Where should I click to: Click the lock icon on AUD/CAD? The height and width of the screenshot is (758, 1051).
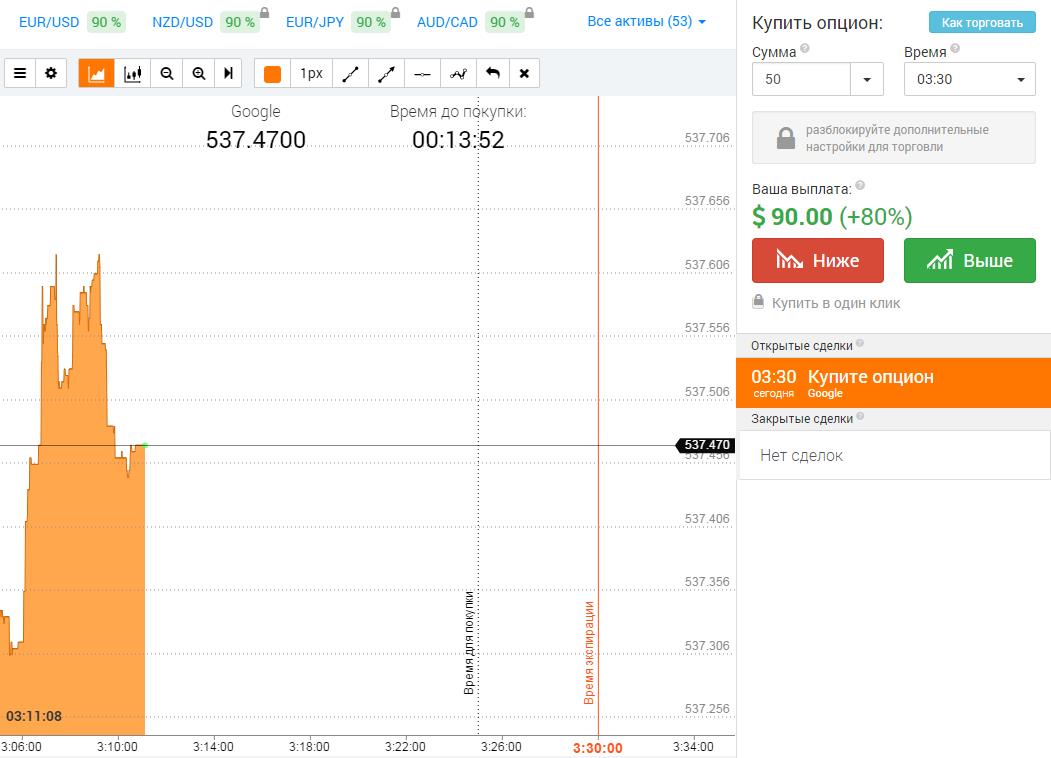point(530,13)
